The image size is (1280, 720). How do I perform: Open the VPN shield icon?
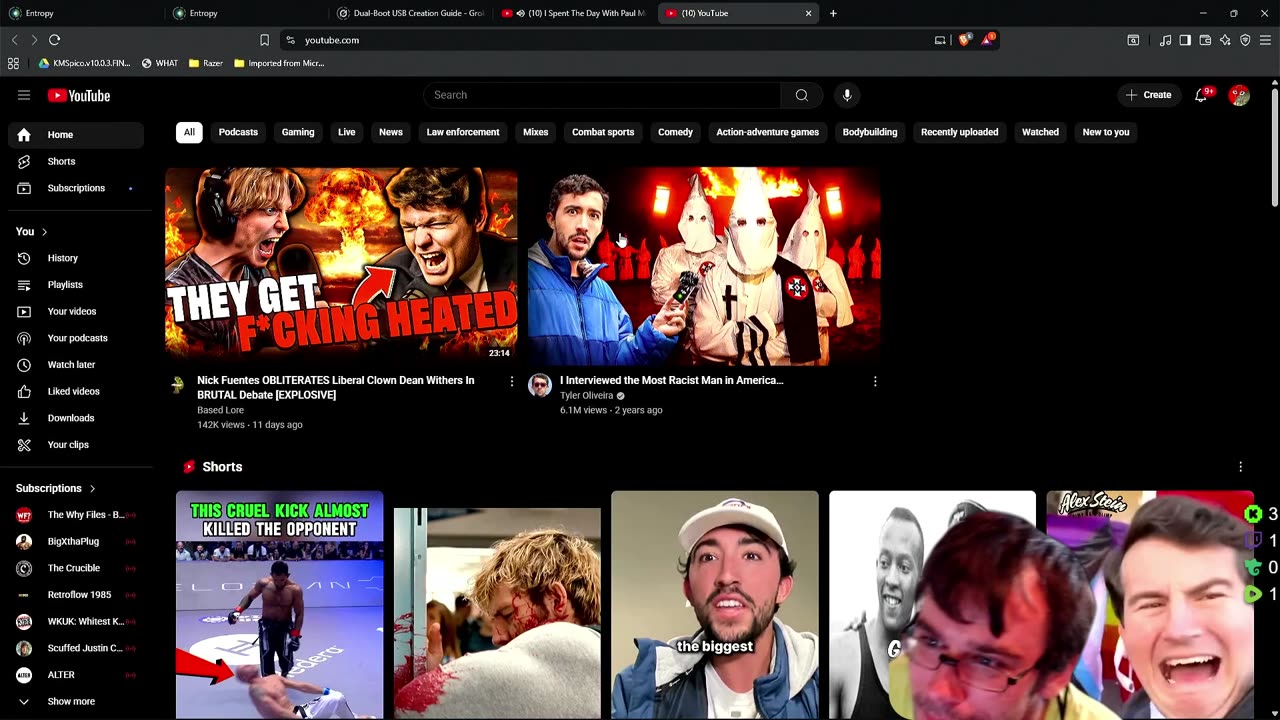point(1245,40)
